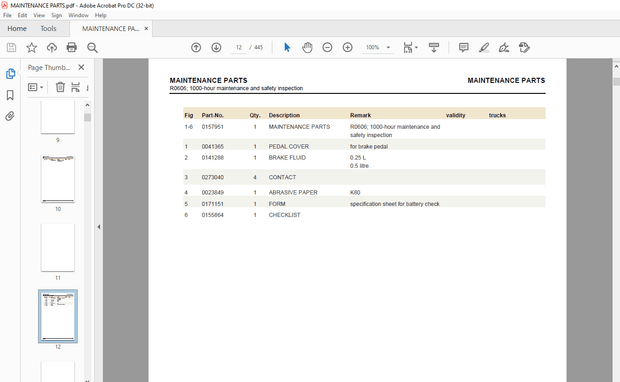Select the MAINTENANCE PA... document tab
Image resolution: width=620 pixels, height=382 pixels.
pos(110,28)
